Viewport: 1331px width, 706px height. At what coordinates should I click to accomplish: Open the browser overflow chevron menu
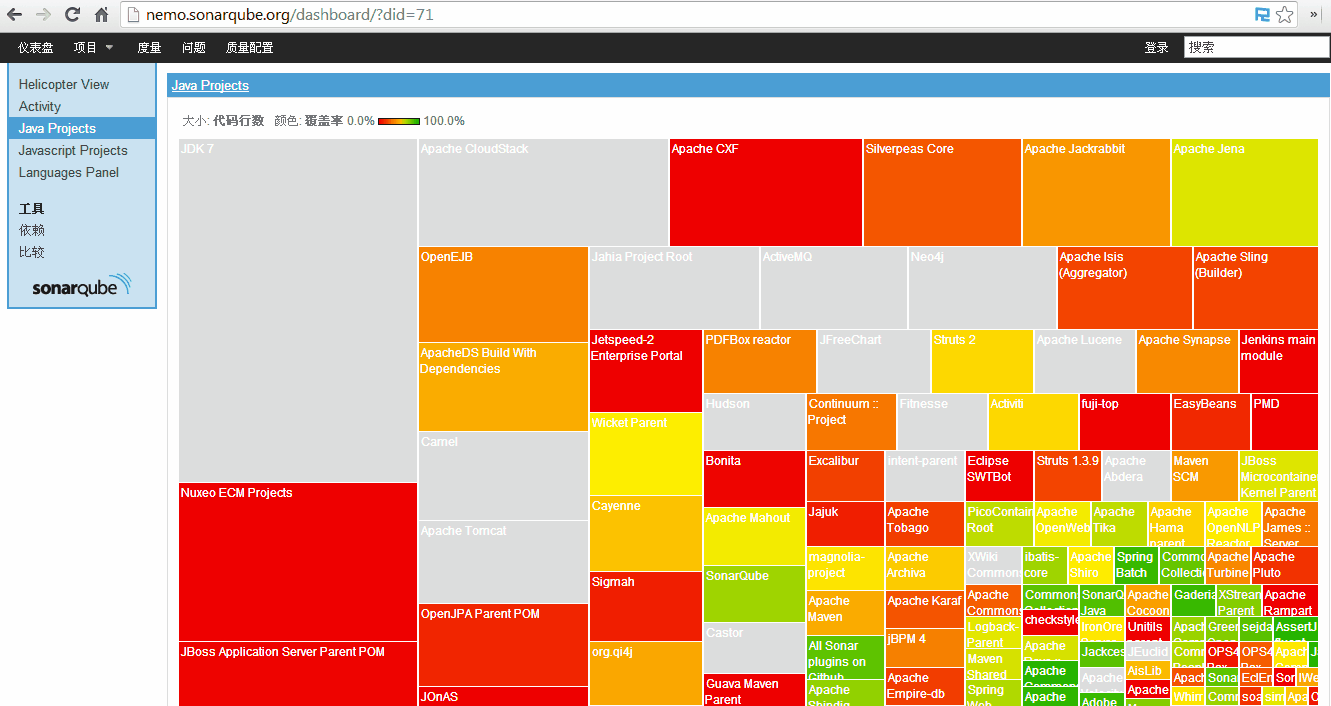pos(1314,15)
